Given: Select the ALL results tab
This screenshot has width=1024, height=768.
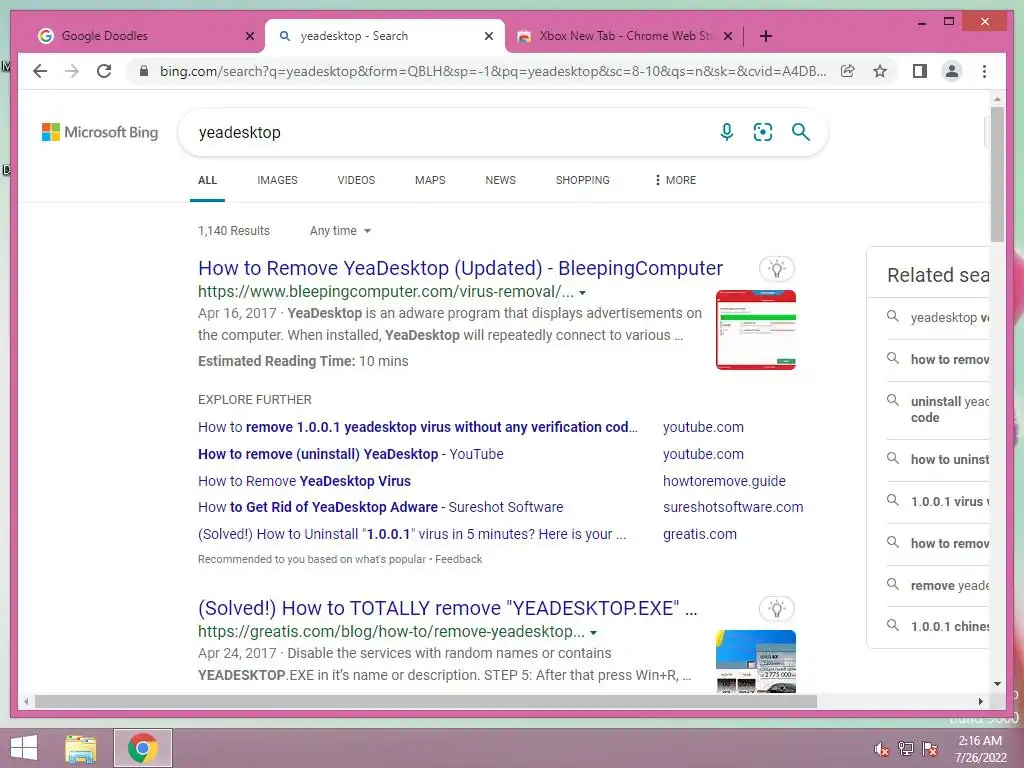Looking at the screenshot, I should tap(207, 180).
